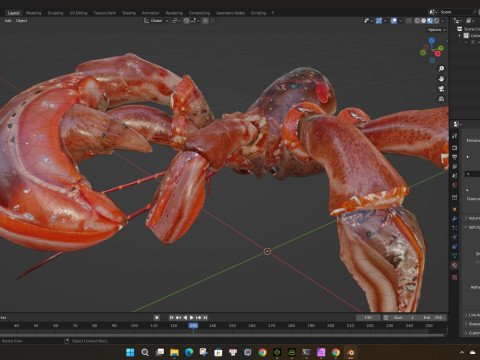Click the current frame 130 field
Screen dimensions: 480x360
coord(368,318)
